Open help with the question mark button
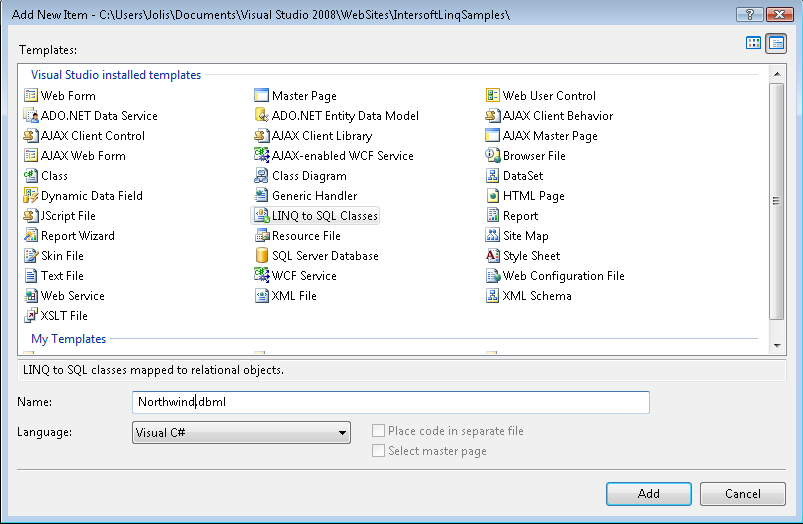This screenshot has height=524, width=803. (749, 14)
